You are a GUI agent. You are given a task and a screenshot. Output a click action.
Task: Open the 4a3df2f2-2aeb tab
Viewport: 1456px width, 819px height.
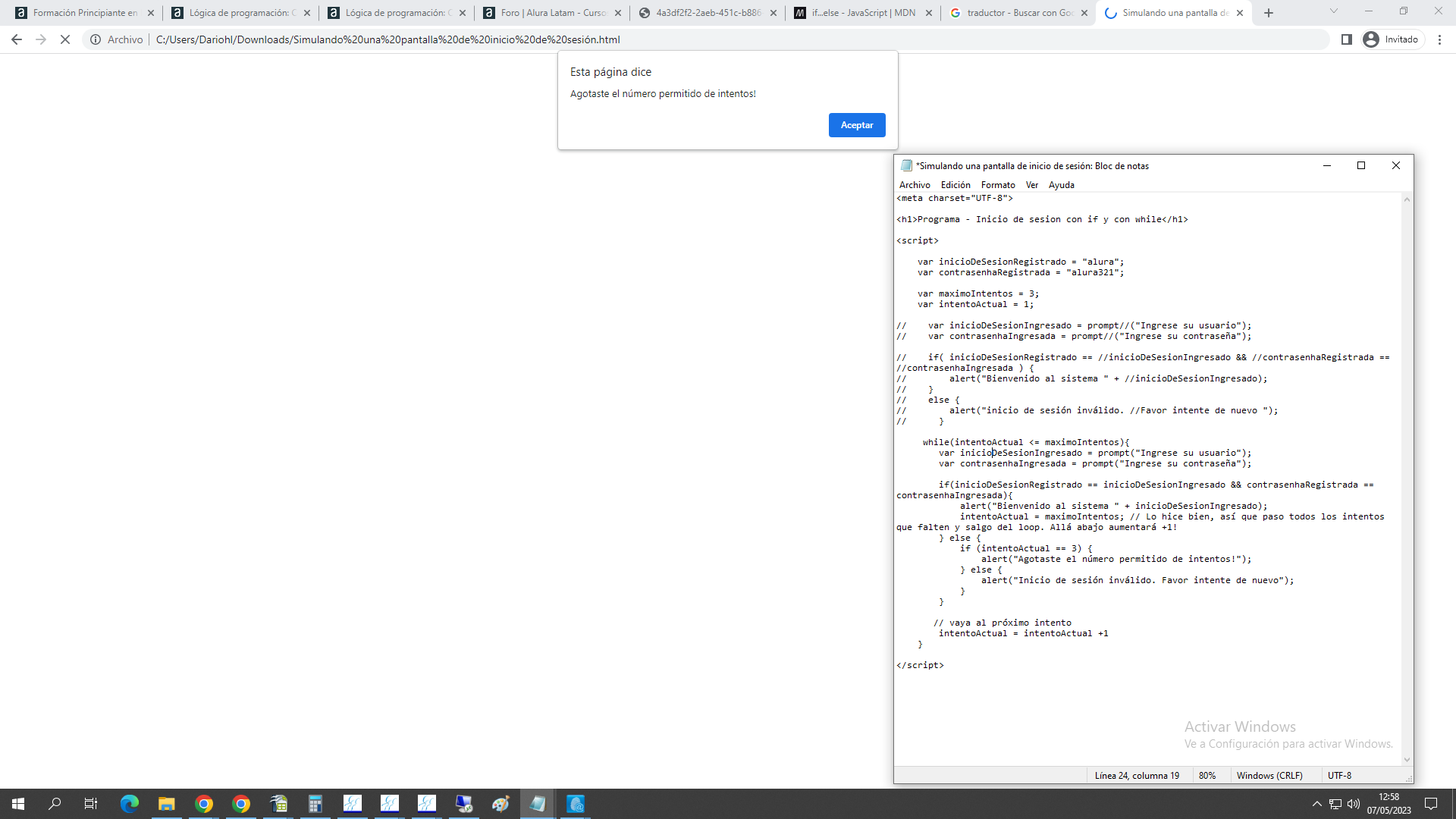(708, 13)
